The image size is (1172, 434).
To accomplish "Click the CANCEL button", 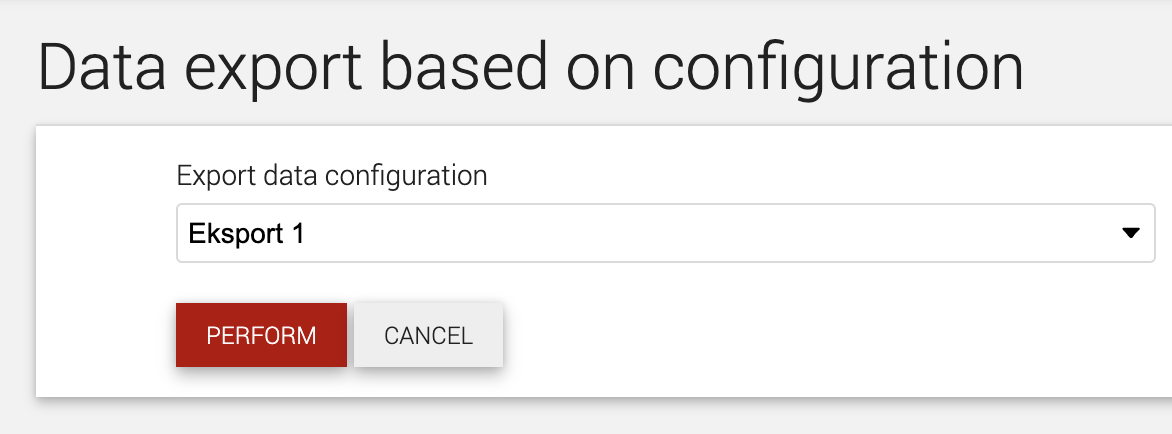I will pos(428,335).
